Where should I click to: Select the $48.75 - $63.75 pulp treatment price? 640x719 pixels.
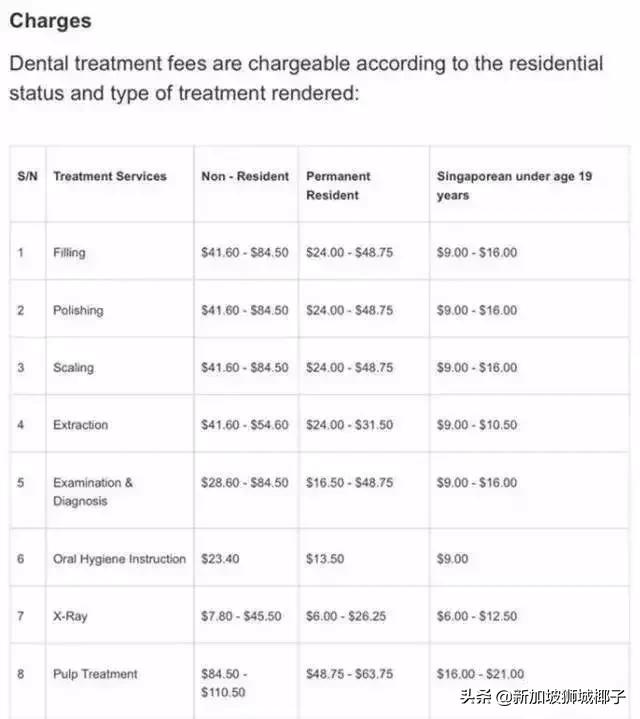click(x=349, y=674)
